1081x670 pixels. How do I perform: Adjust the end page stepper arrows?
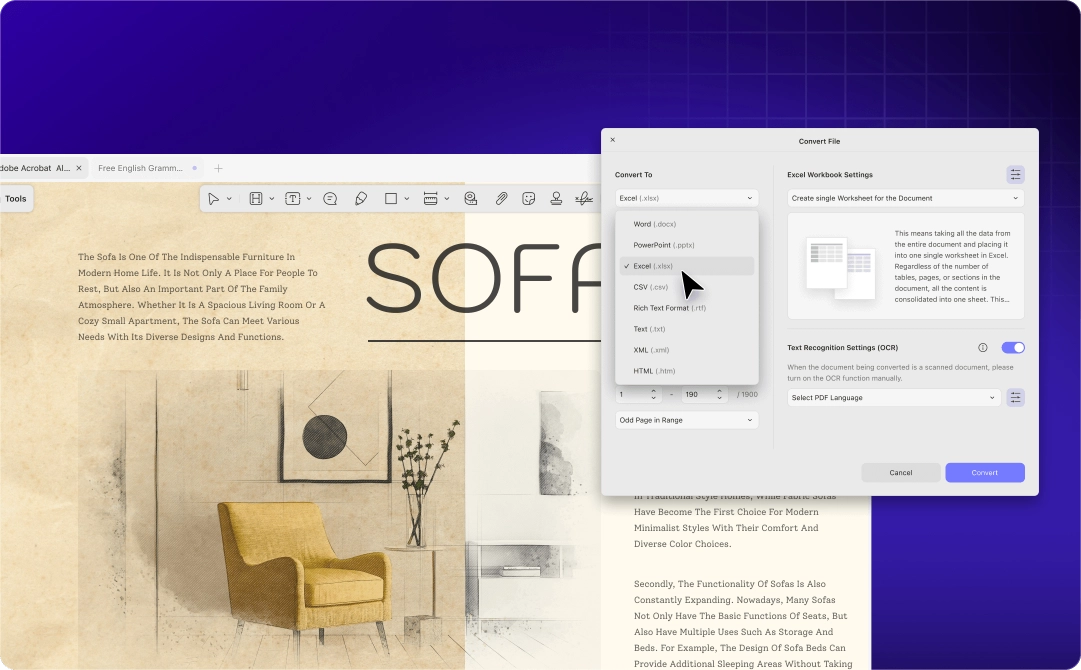(x=720, y=394)
